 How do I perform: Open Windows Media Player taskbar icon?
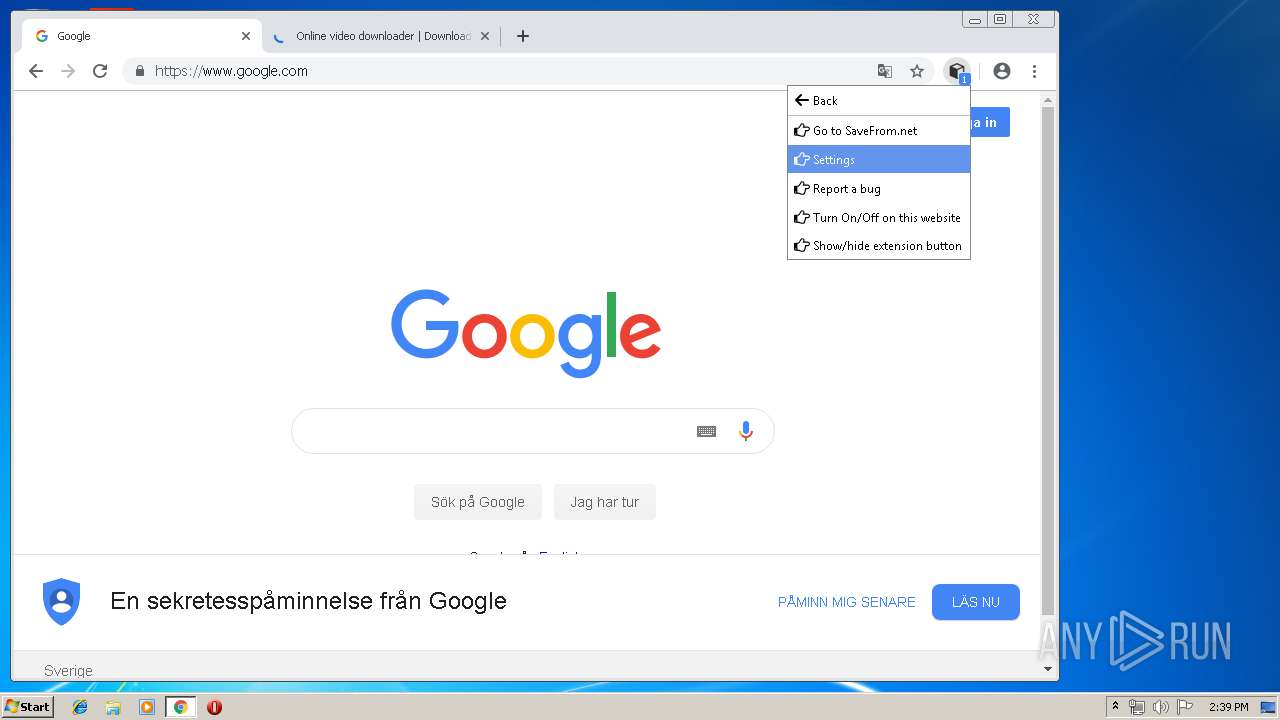coord(147,707)
